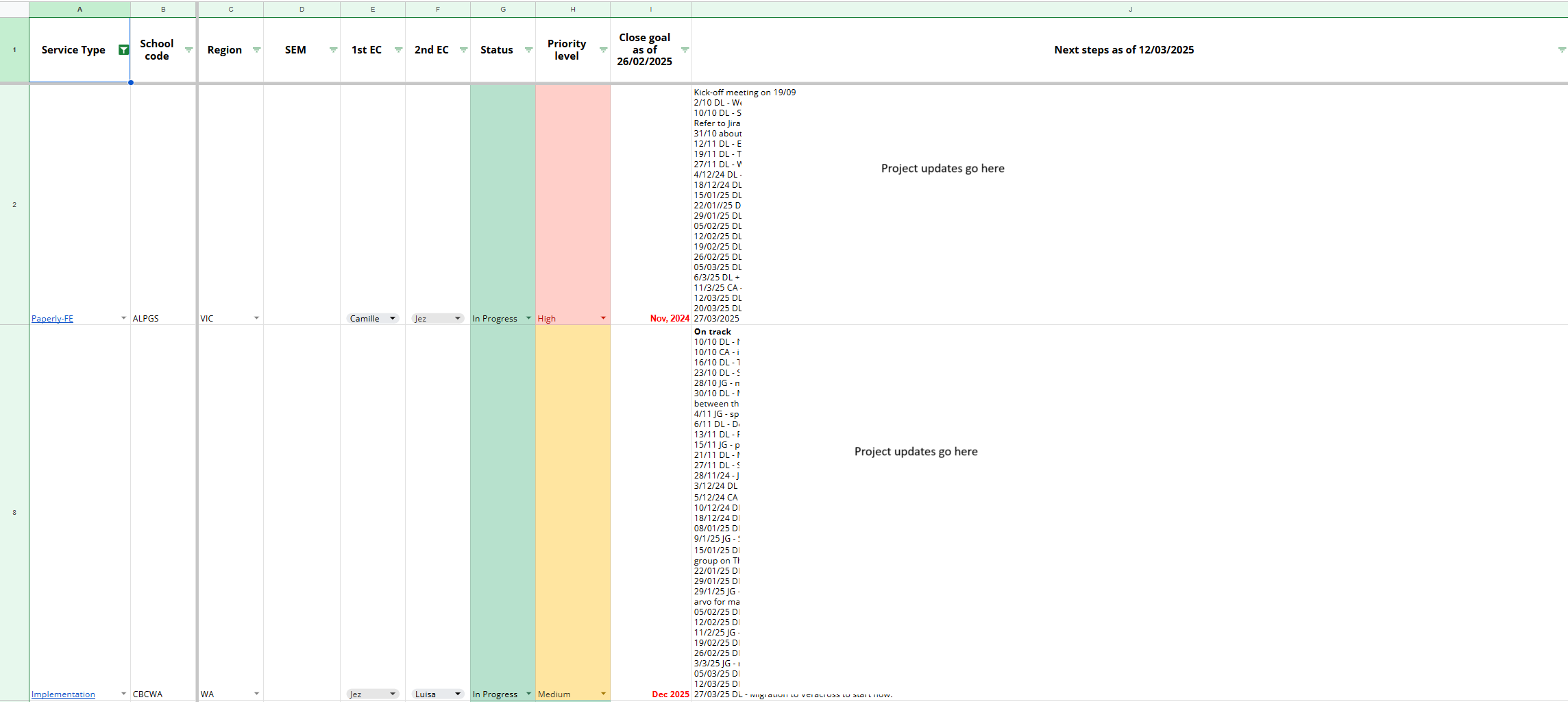Select row 1 header

coord(14,50)
